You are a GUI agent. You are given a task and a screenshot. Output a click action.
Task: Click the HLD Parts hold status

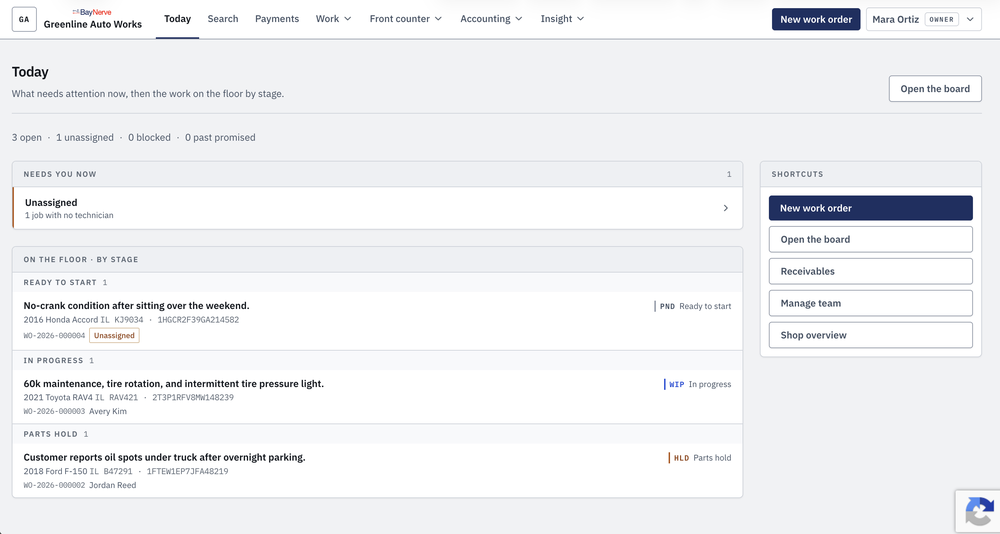point(700,457)
